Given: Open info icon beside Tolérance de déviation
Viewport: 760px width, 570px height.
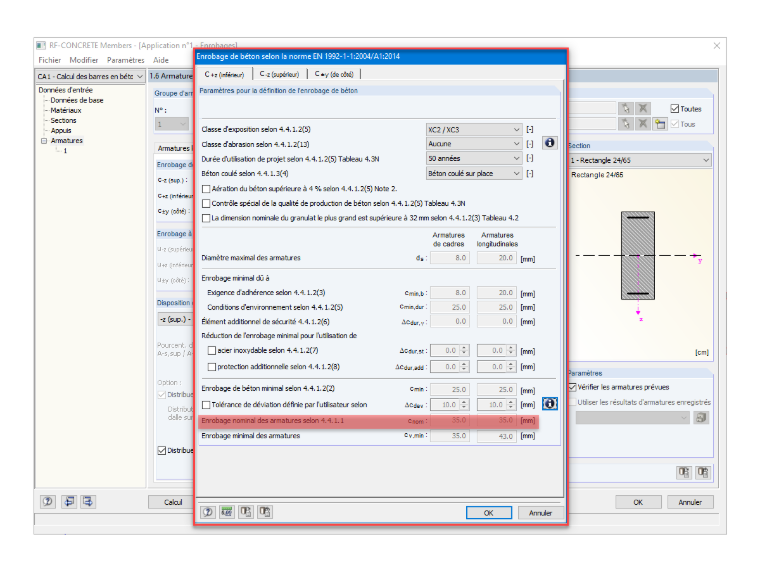Looking at the screenshot, I should [549, 404].
